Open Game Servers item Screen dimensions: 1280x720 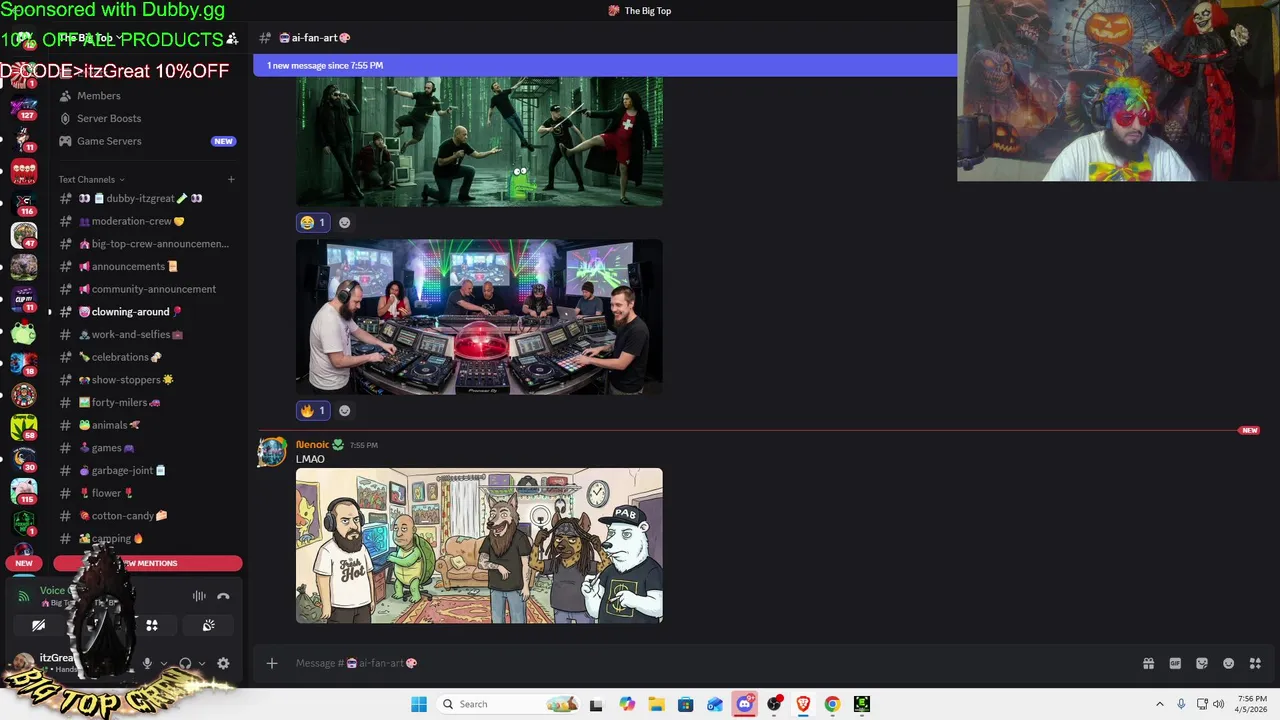pos(148,141)
